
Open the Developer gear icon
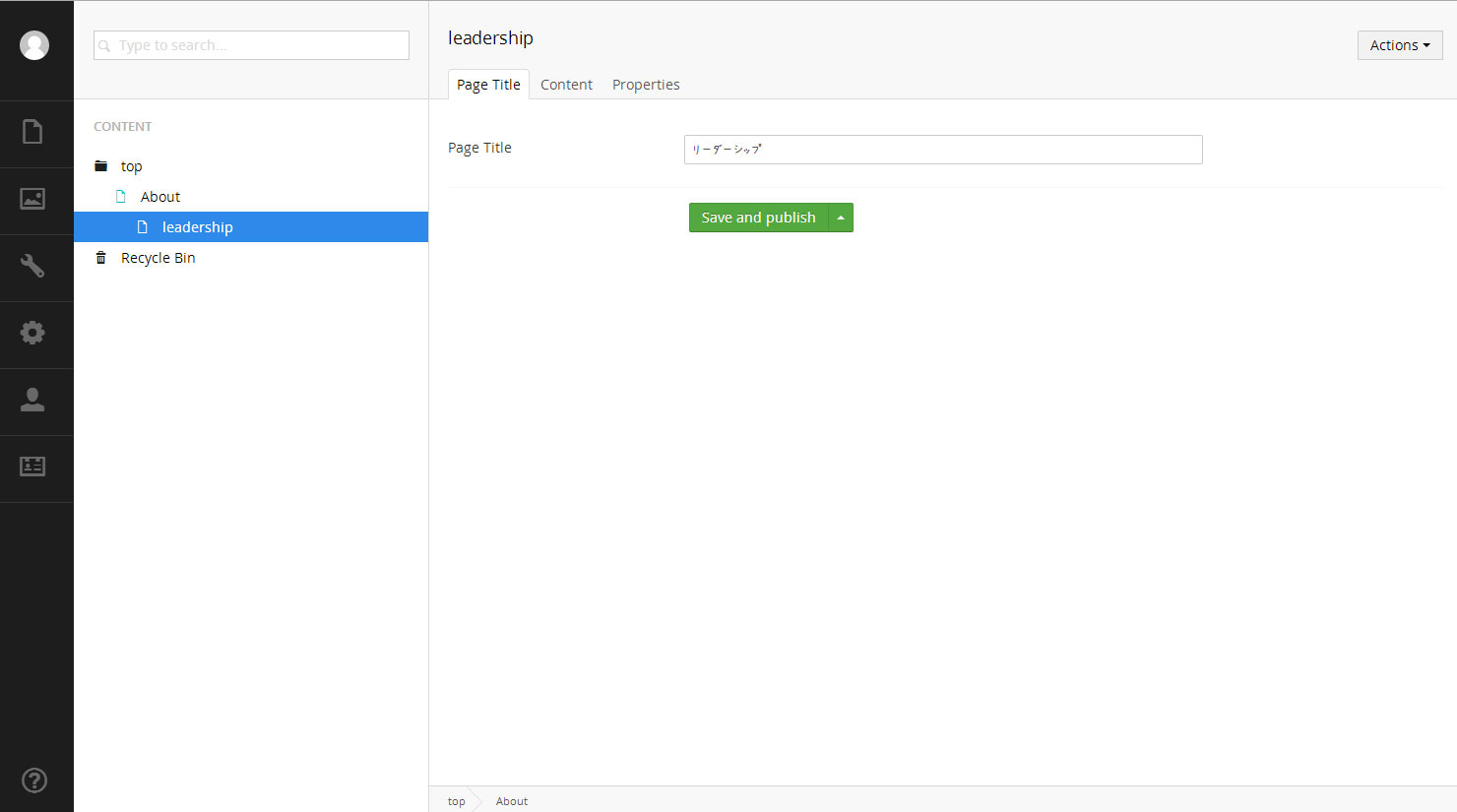click(x=32, y=333)
